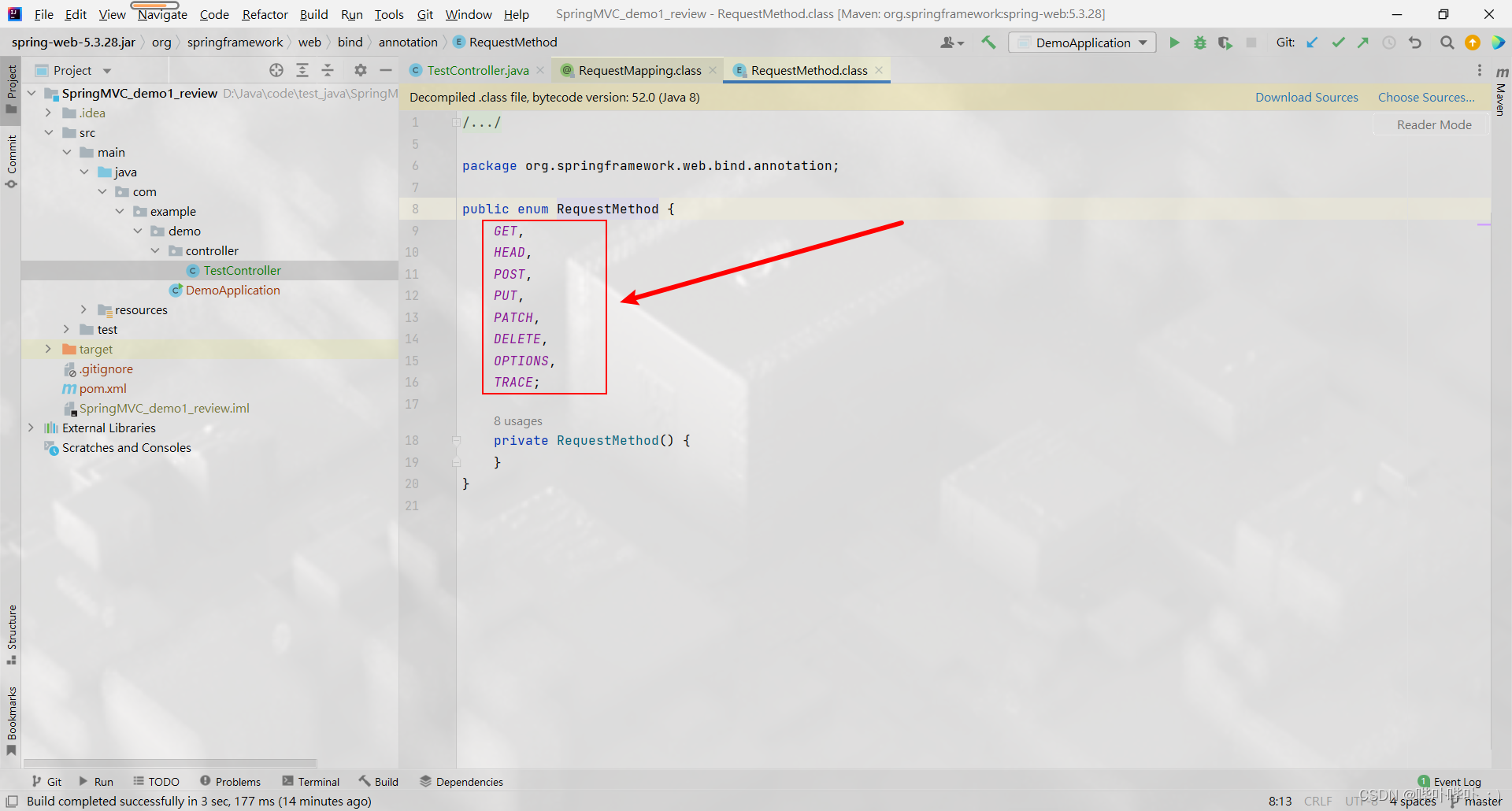This screenshot has width=1512, height=811.
Task: Collapse SpringMVC_demo1_review root node
Action: tap(31, 93)
